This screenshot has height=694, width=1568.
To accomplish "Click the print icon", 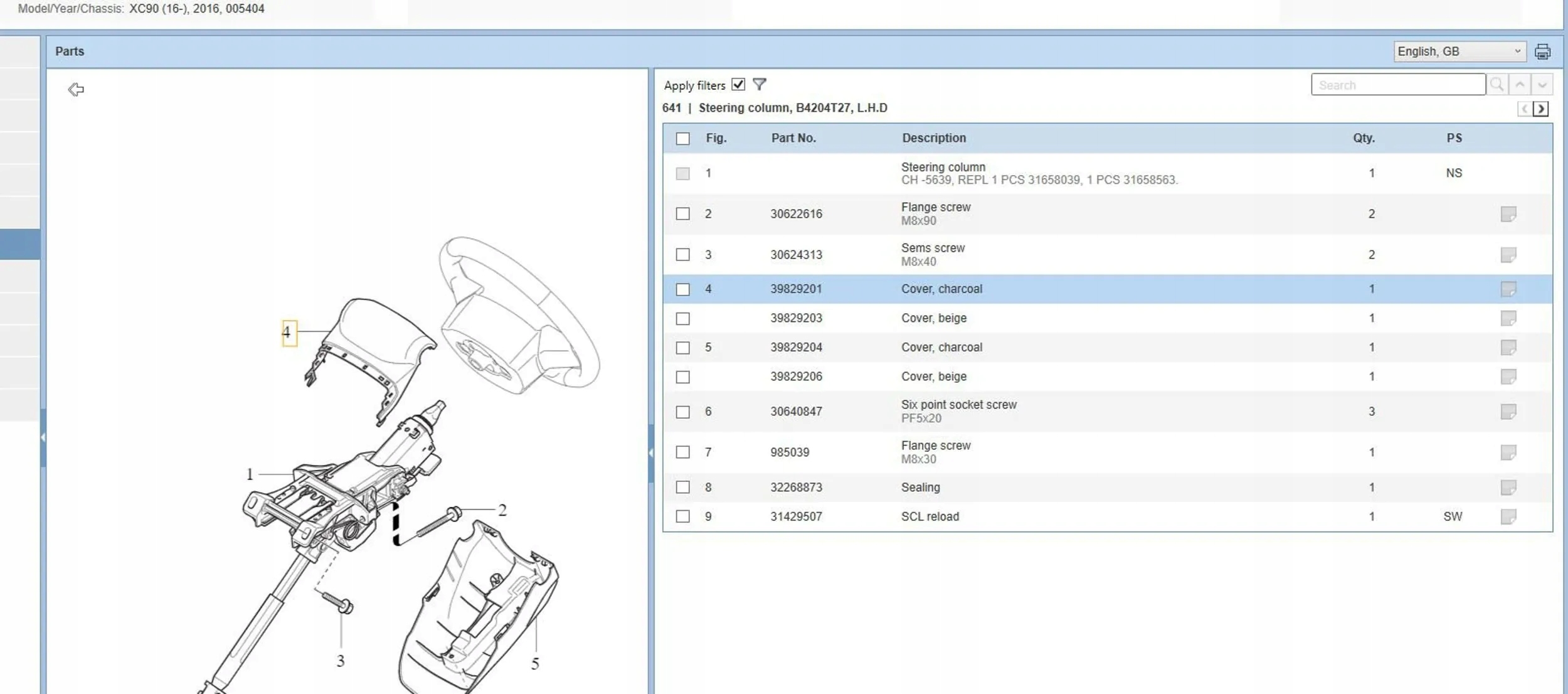I will [1542, 51].
